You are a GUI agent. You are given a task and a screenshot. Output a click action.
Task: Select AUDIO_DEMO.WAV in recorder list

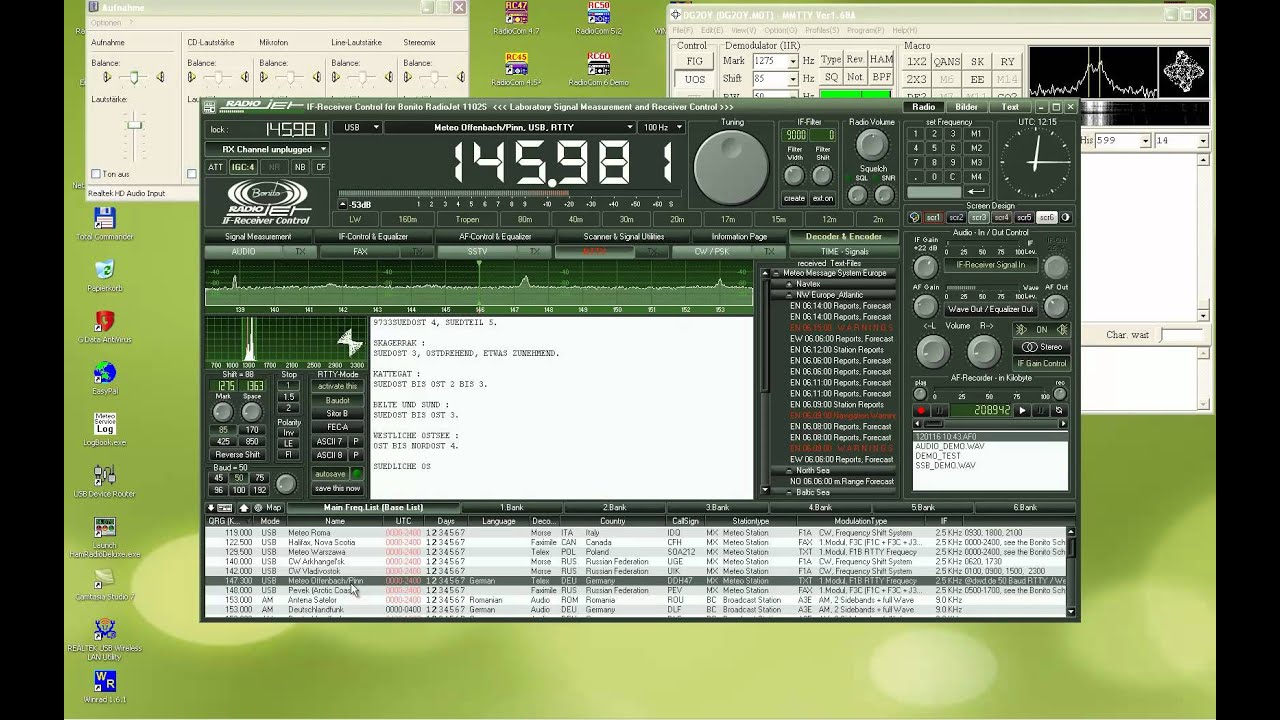click(949, 447)
